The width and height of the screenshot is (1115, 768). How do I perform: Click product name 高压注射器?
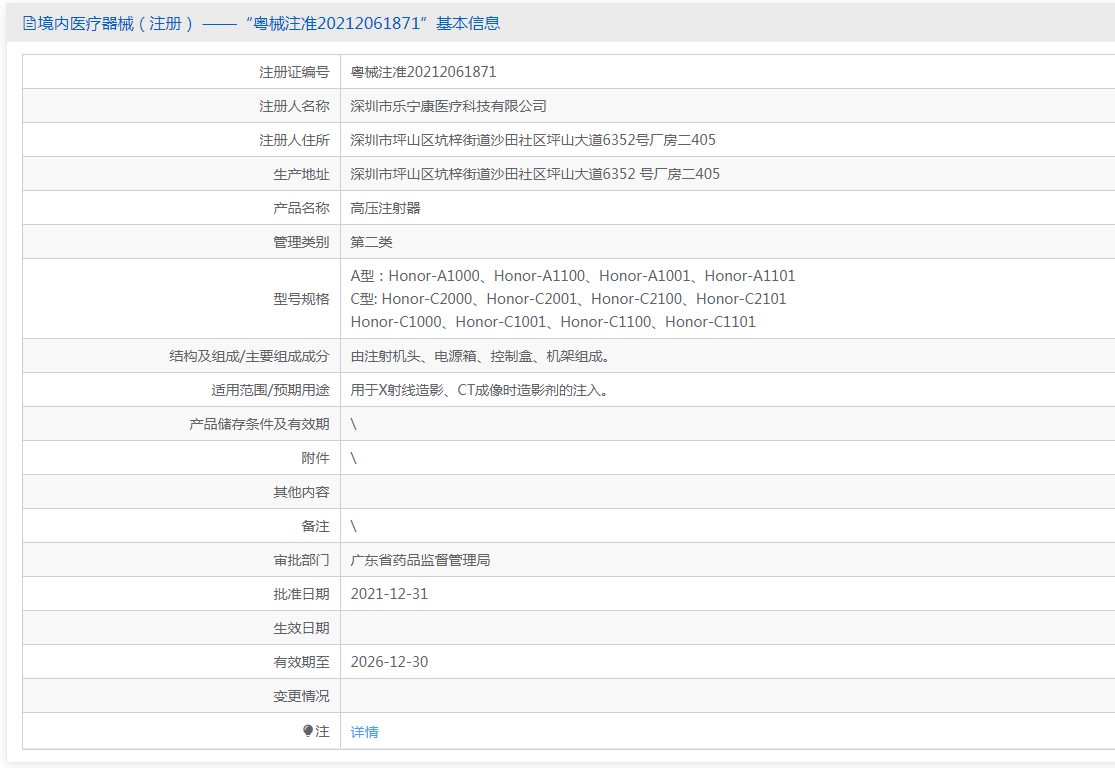[x=385, y=208]
